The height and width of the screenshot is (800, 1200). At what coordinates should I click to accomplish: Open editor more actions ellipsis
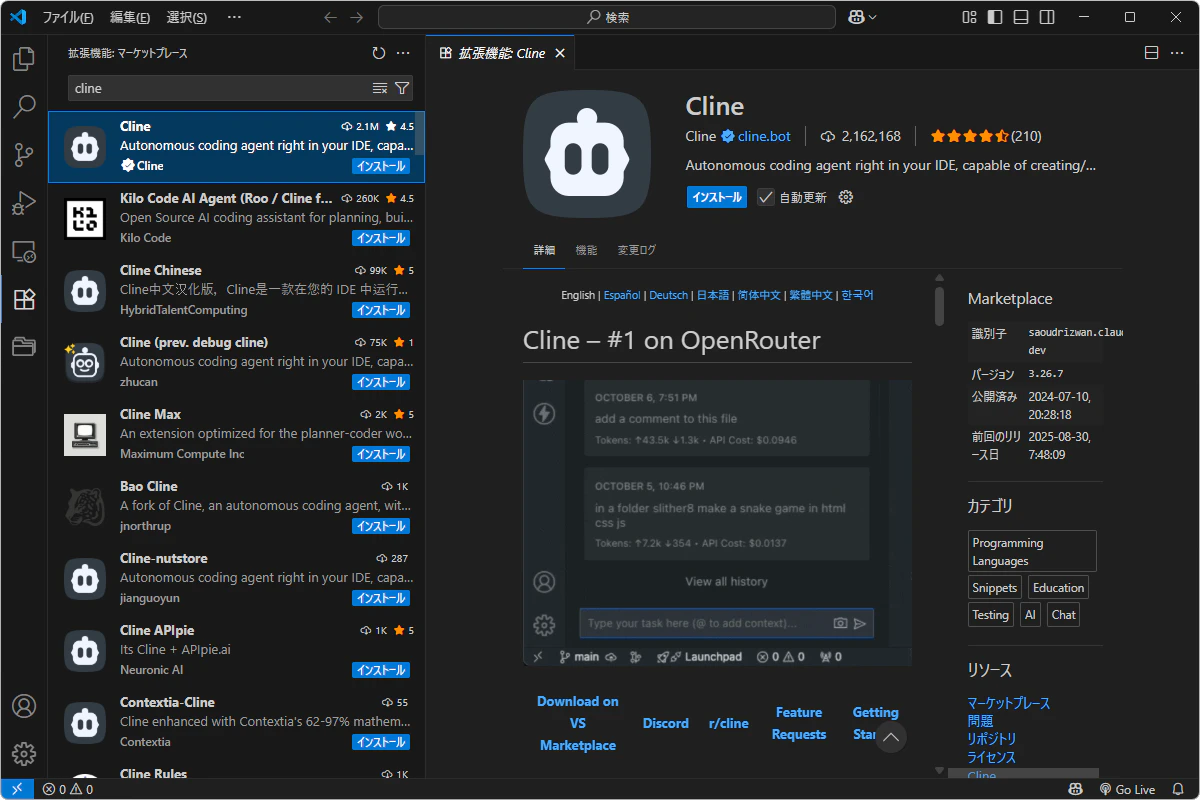(1177, 53)
